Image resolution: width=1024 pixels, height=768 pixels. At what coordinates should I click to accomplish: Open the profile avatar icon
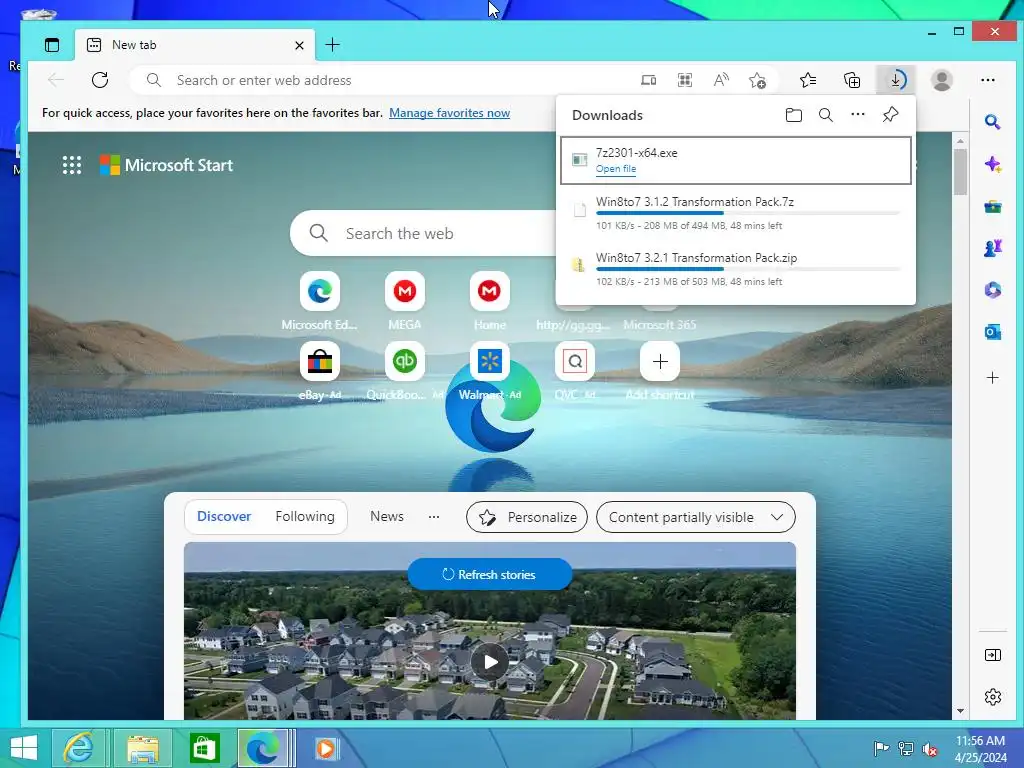click(942, 80)
